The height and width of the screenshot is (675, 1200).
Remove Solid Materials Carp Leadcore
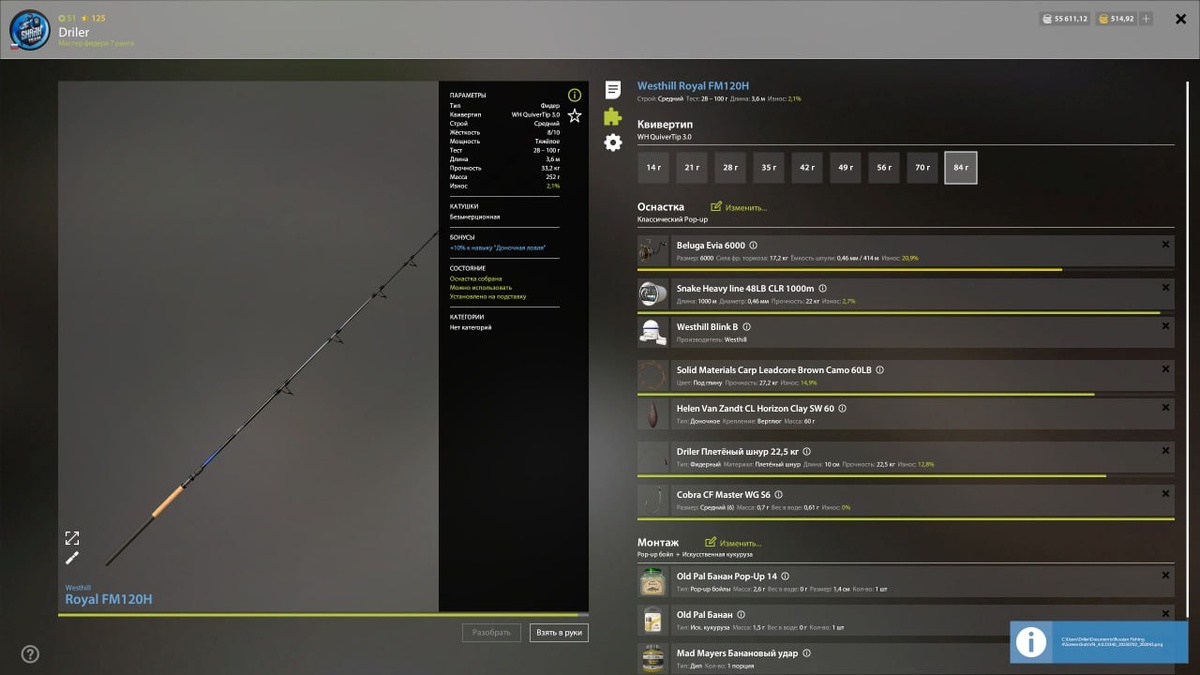tap(1165, 370)
